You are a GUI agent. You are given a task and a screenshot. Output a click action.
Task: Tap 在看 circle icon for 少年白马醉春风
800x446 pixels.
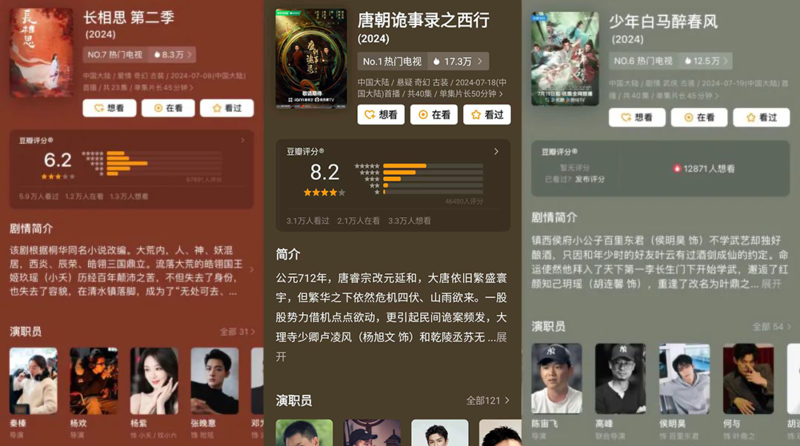click(688, 117)
